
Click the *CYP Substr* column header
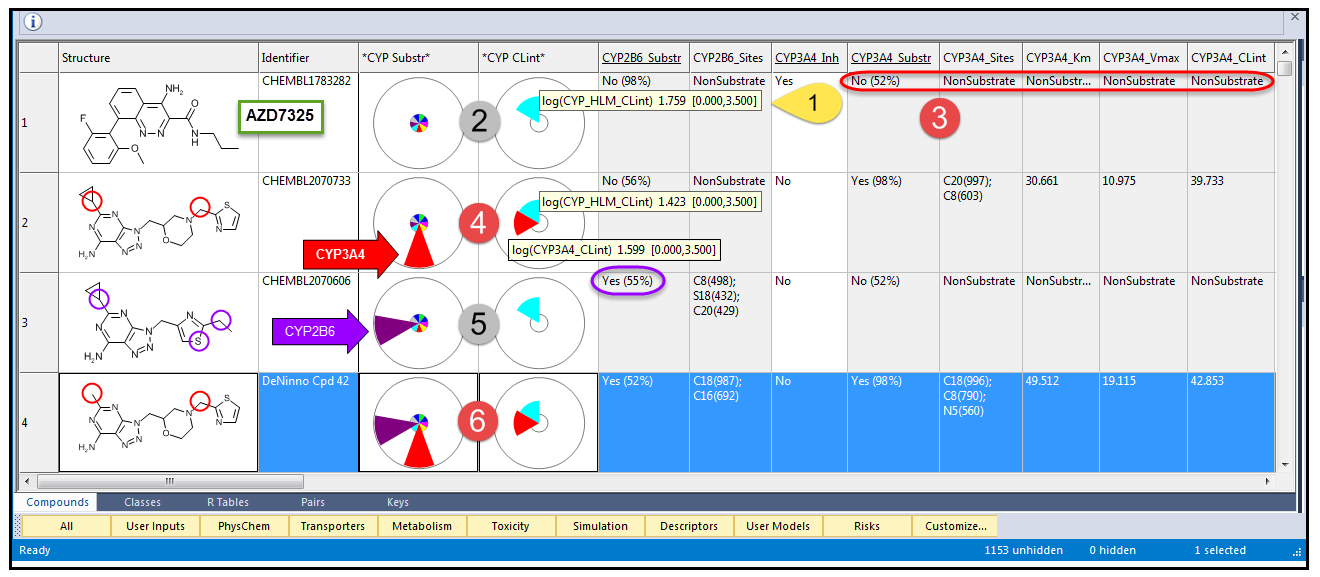[x=418, y=57]
